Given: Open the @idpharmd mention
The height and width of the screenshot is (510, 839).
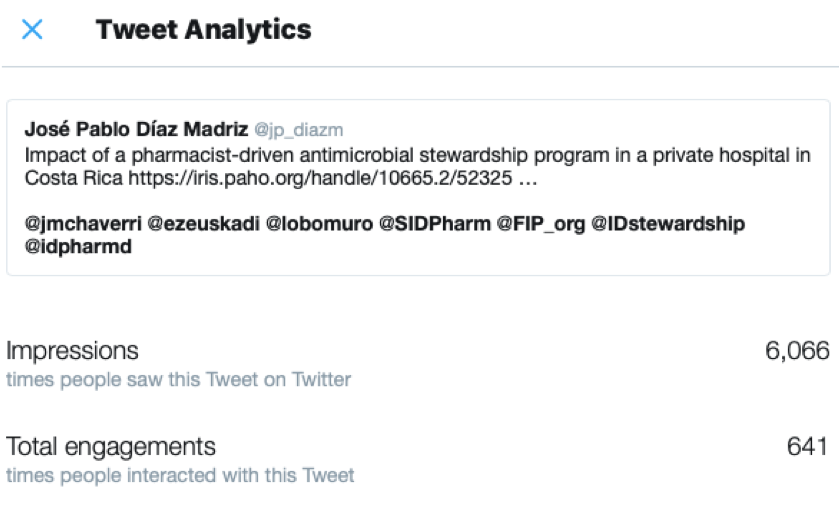Looking at the screenshot, I should [x=78, y=247].
